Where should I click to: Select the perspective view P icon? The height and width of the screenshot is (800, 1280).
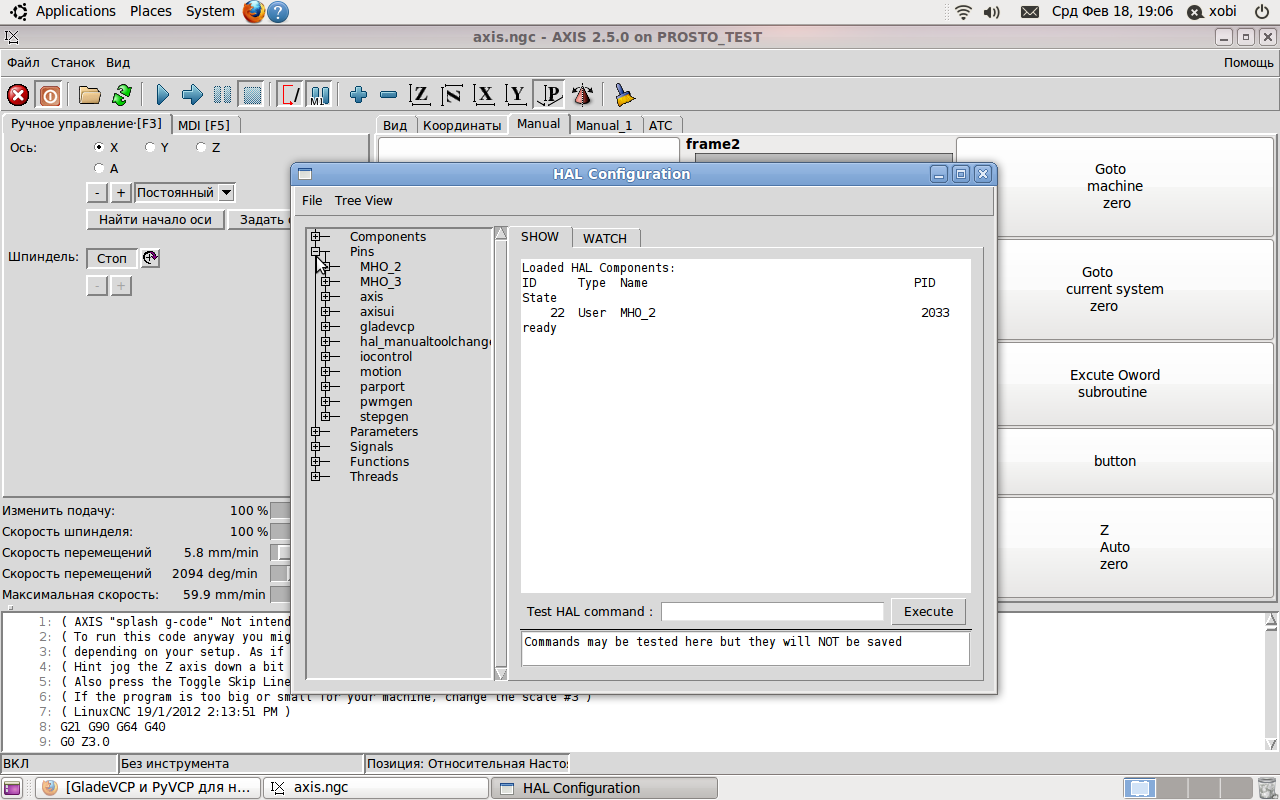[x=549, y=95]
